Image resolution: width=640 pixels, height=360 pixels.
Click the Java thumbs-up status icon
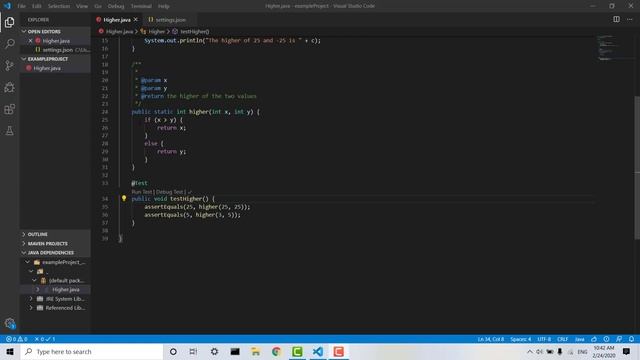coord(594,339)
